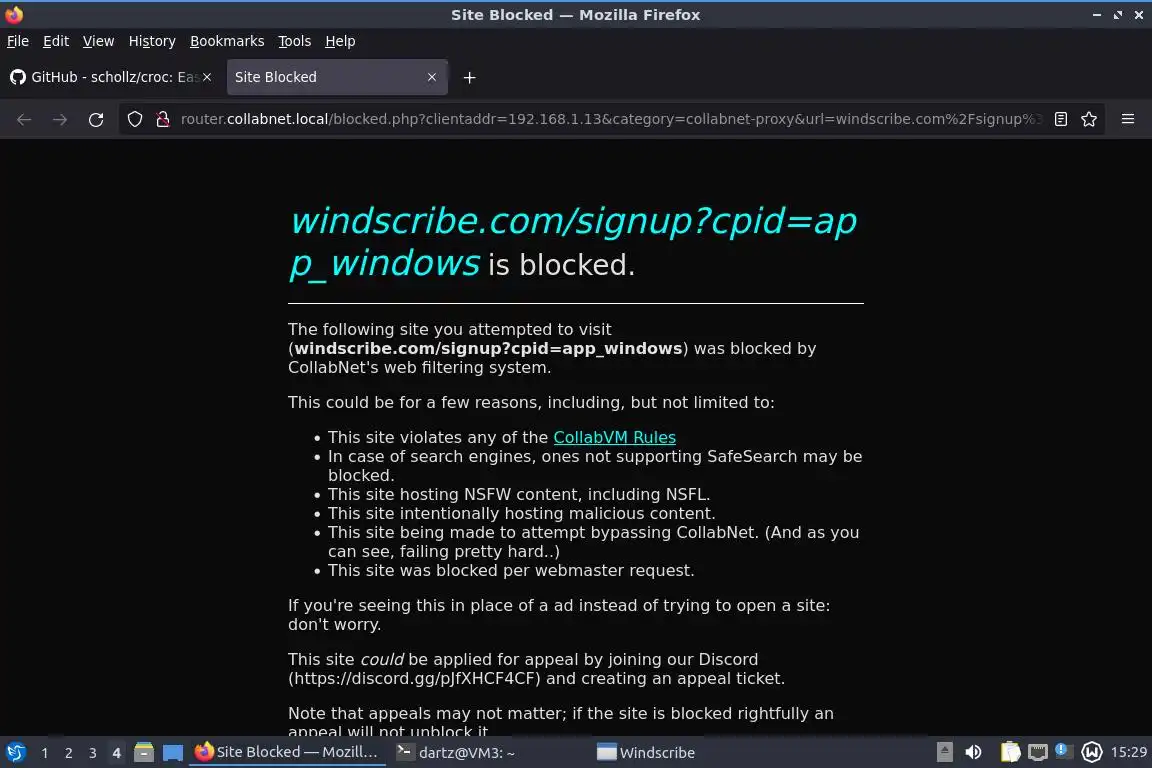Image resolution: width=1152 pixels, height=768 pixels.
Task: Open the volume speaker tray icon
Action: [973, 752]
